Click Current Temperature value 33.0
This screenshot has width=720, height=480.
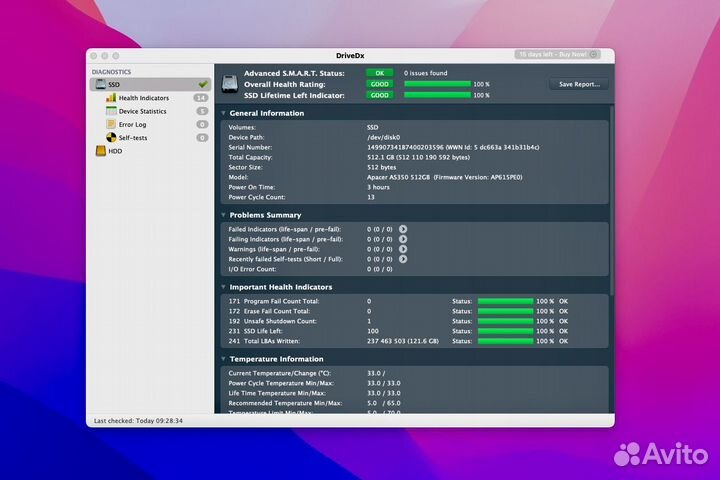tap(376, 373)
